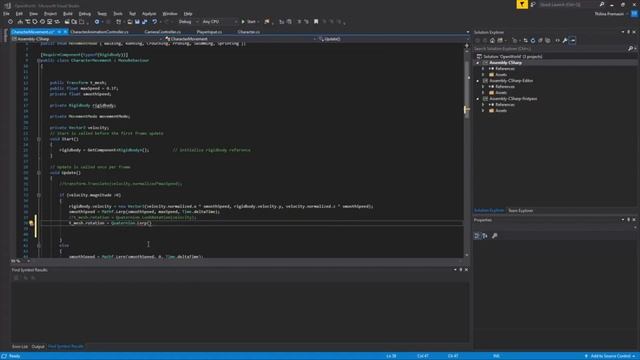
Task: Click the Solution Explorer Properties wrench icon
Action: [565, 40]
